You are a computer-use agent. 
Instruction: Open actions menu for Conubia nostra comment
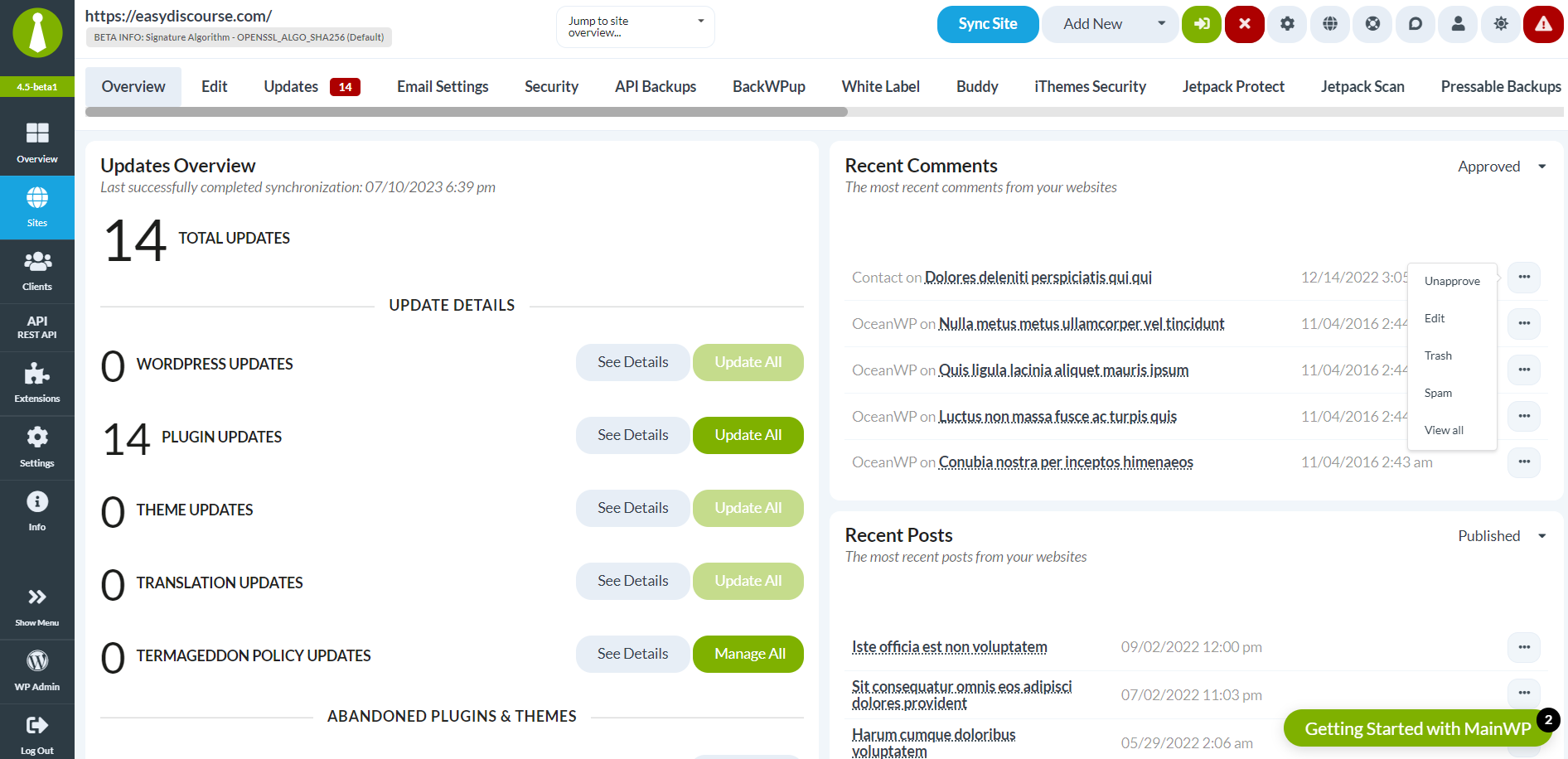(x=1524, y=462)
